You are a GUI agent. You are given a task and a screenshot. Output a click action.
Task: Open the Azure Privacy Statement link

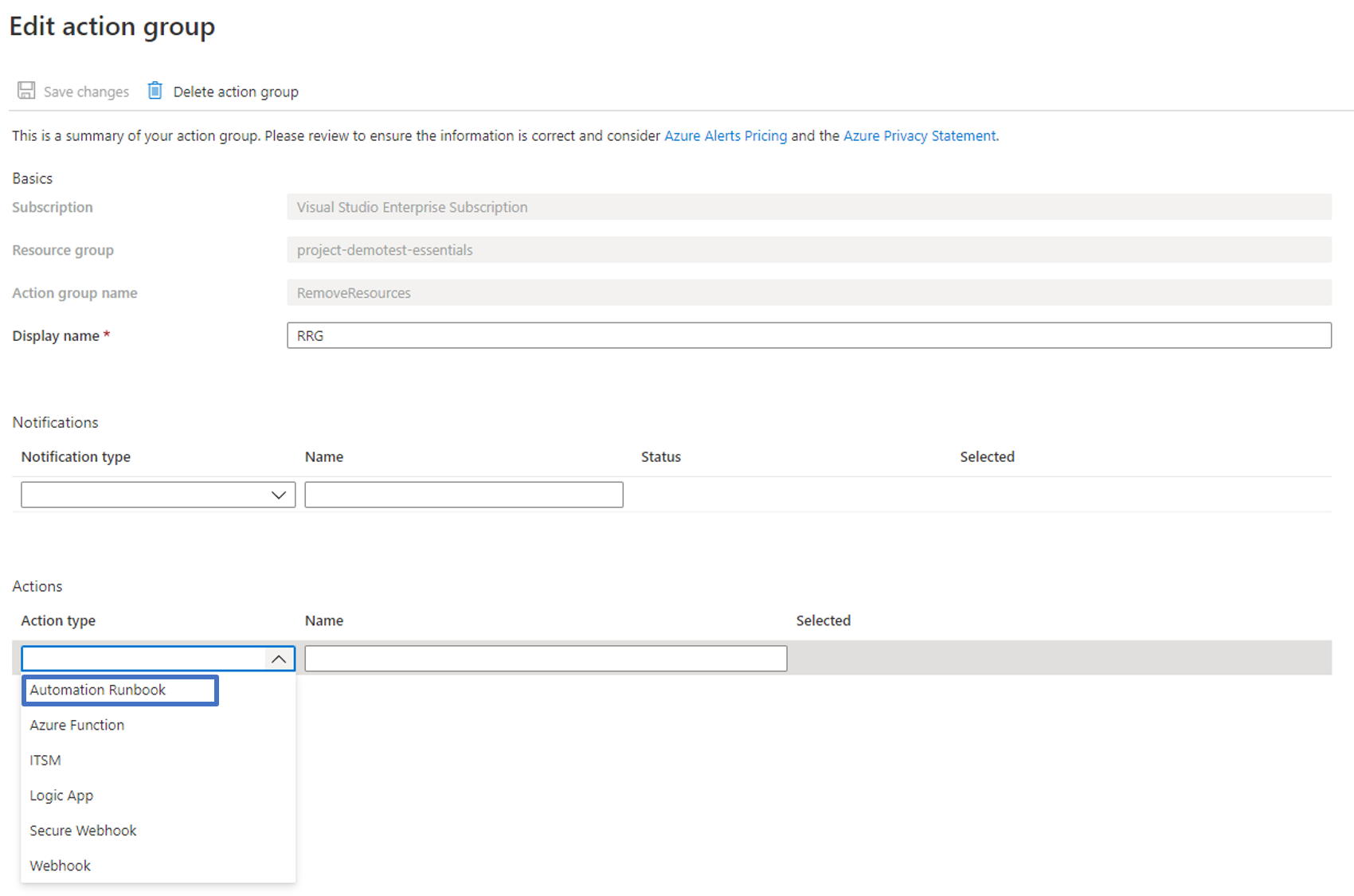pos(919,135)
